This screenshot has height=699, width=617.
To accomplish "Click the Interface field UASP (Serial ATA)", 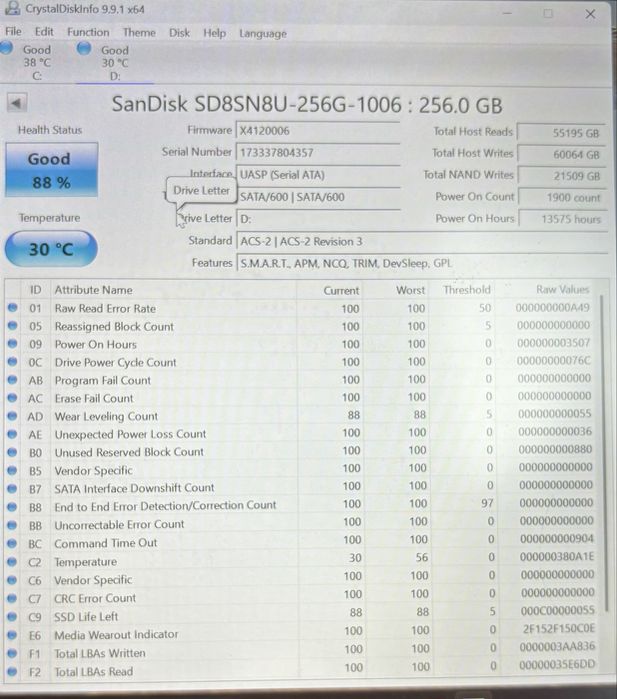I will (x=317, y=175).
